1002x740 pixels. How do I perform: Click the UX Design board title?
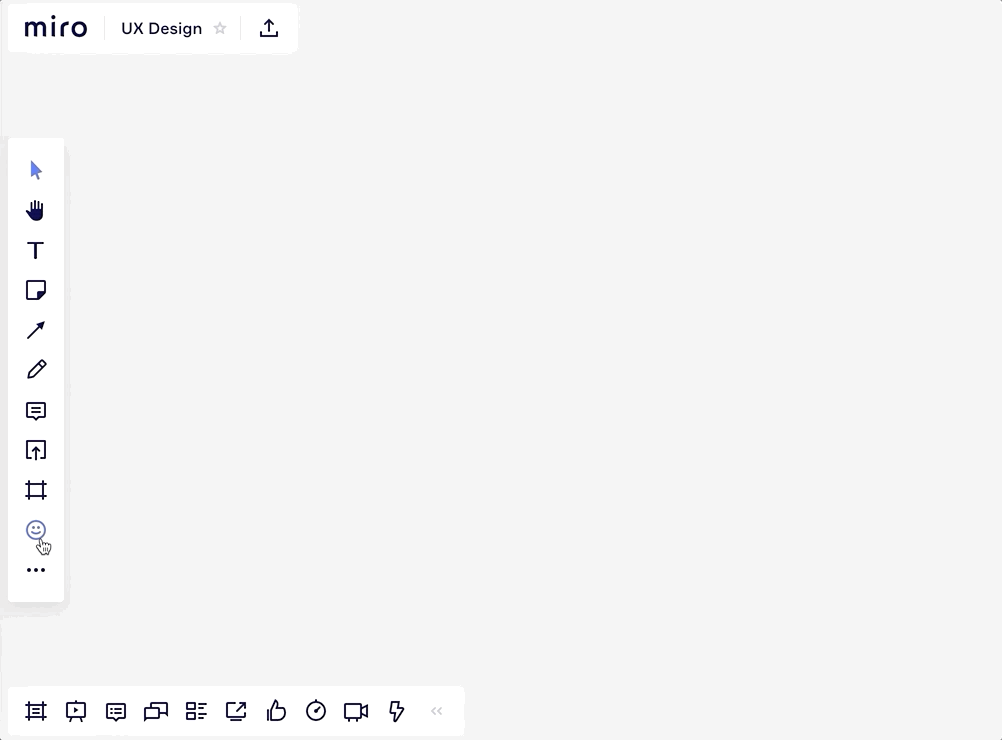click(x=161, y=29)
